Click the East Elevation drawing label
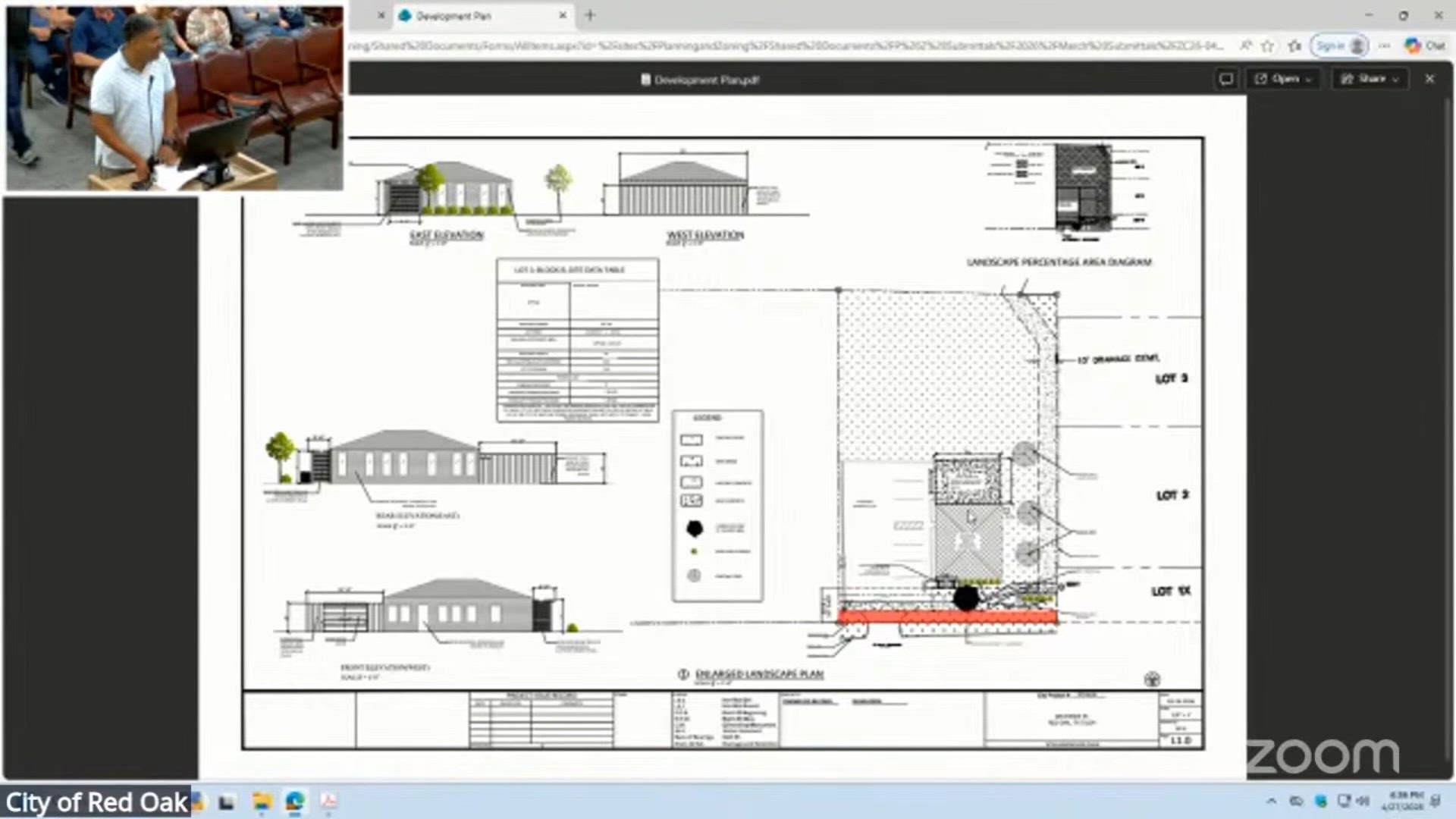 pos(446,235)
